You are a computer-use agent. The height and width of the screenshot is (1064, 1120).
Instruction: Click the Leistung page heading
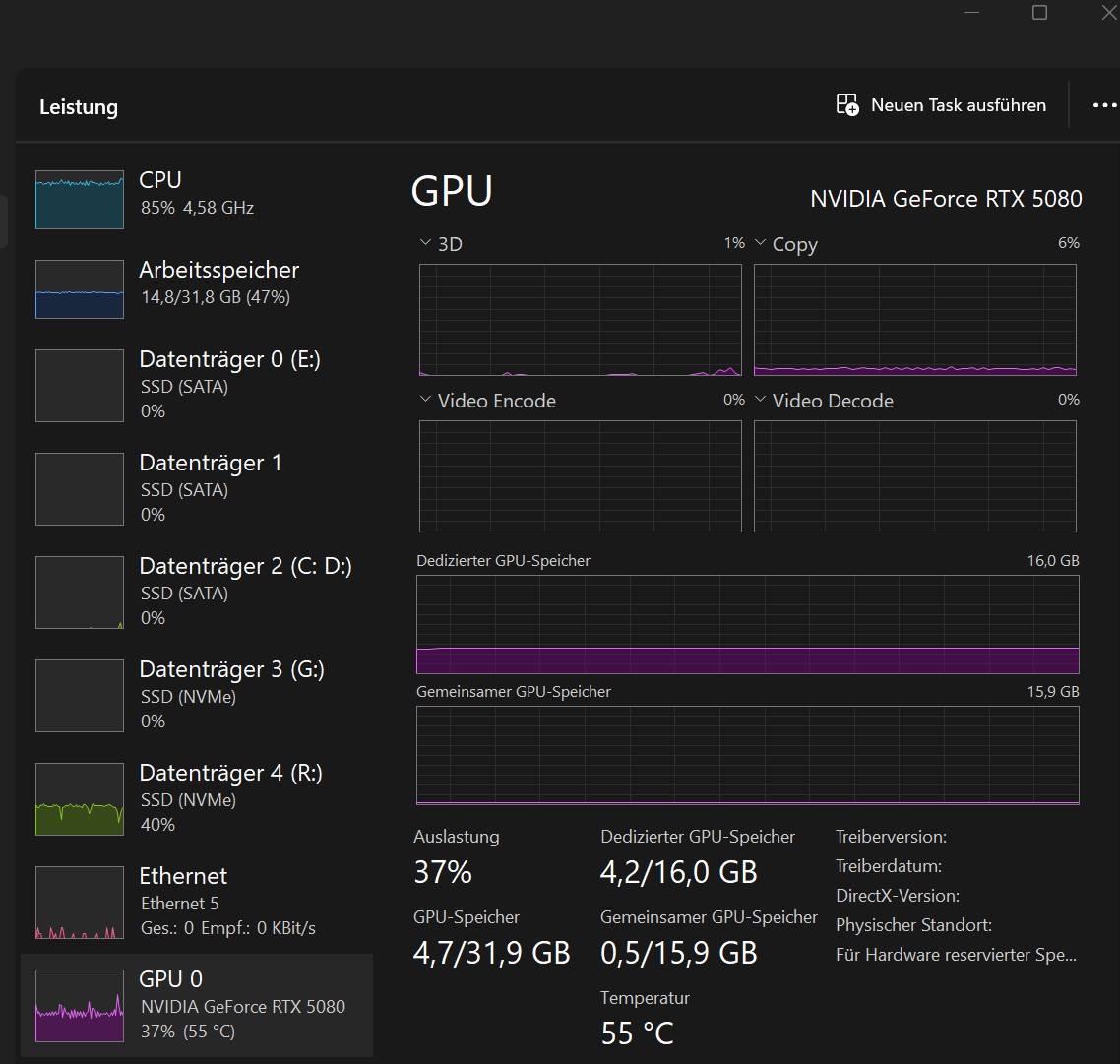(79, 107)
